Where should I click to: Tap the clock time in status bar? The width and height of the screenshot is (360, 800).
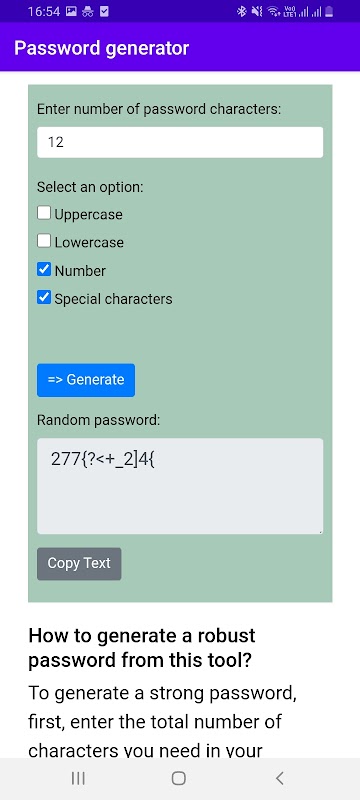coord(44,11)
